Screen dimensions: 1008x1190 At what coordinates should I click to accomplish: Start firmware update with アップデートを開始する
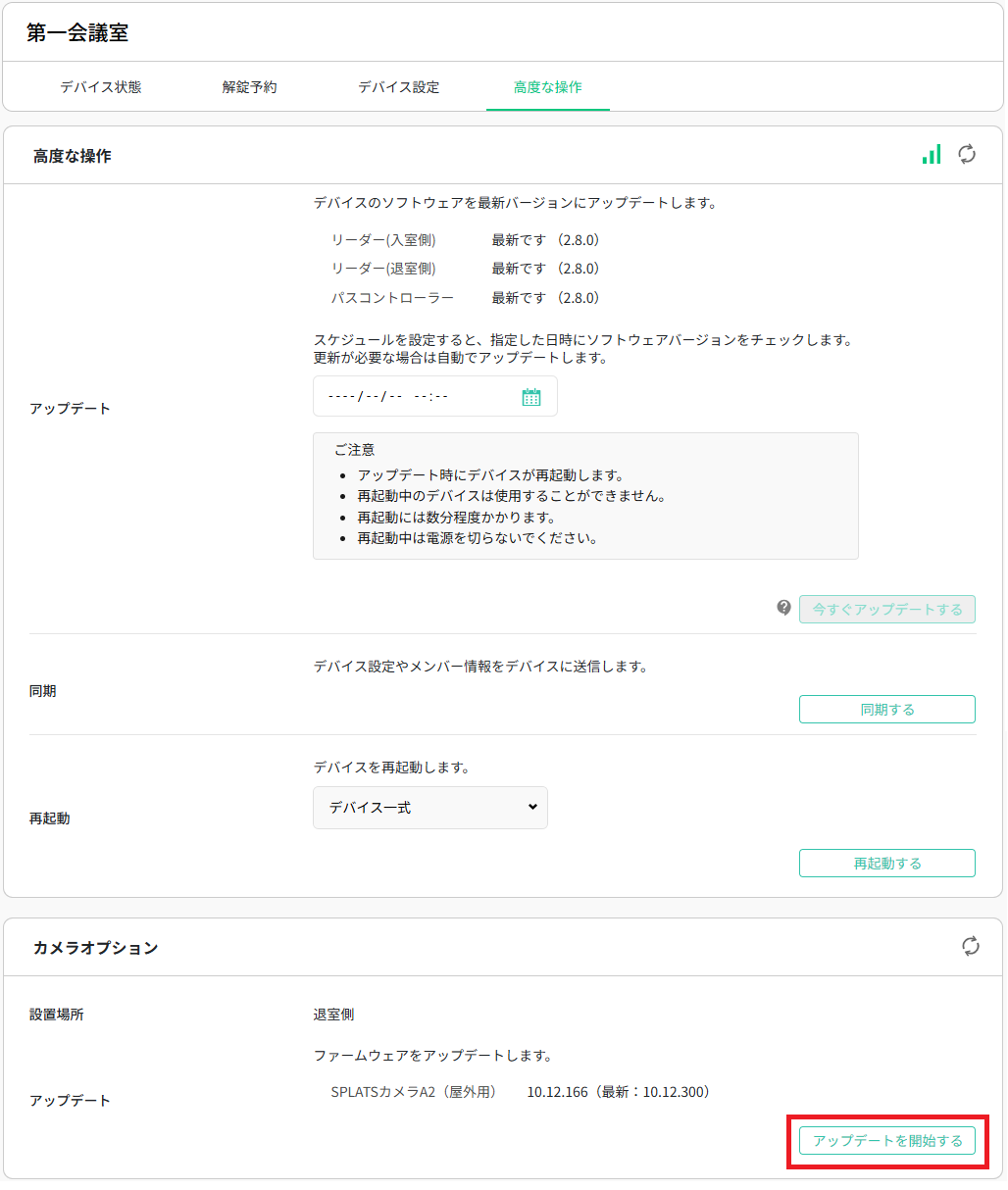(x=886, y=1141)
